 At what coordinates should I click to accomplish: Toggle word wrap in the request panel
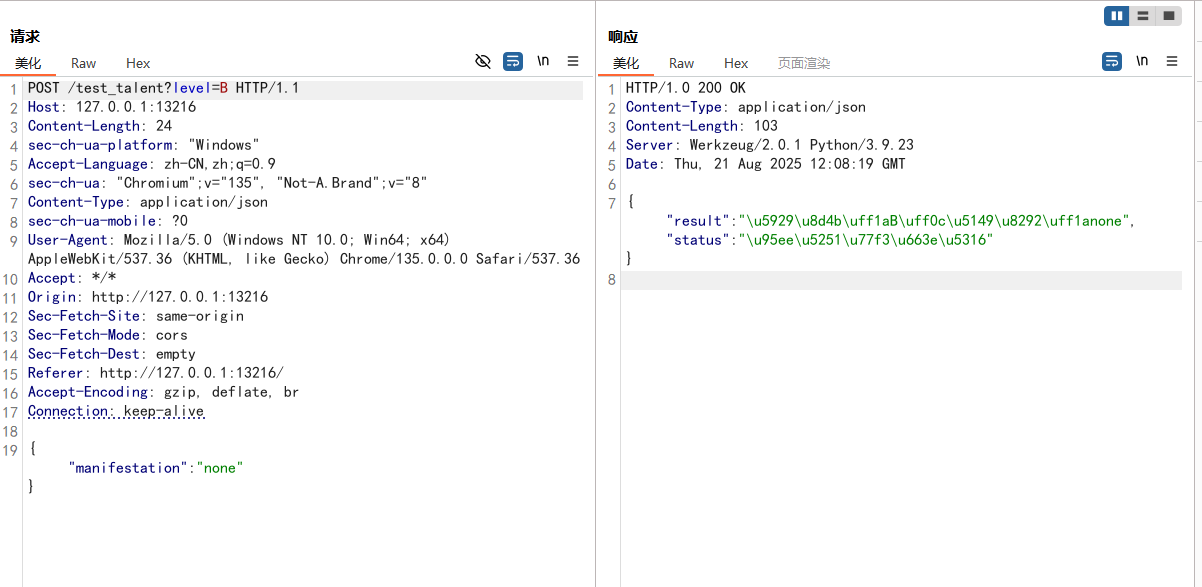513,62
